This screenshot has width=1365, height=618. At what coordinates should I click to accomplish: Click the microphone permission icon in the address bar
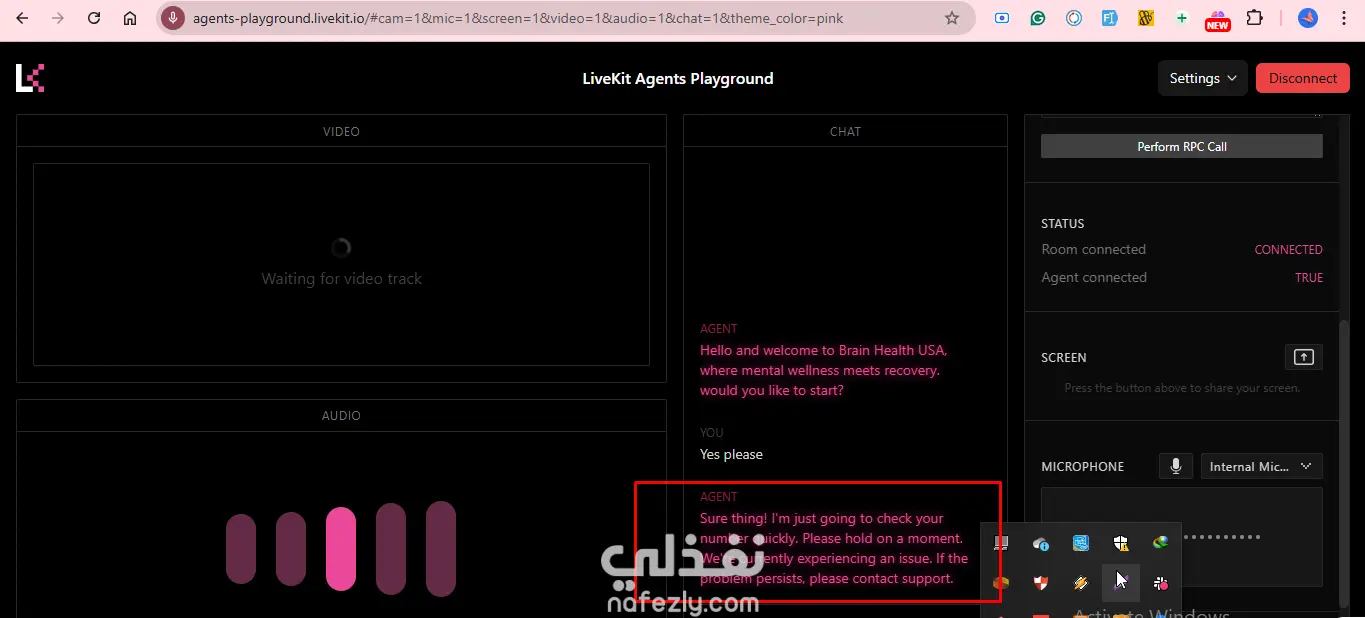174,18
